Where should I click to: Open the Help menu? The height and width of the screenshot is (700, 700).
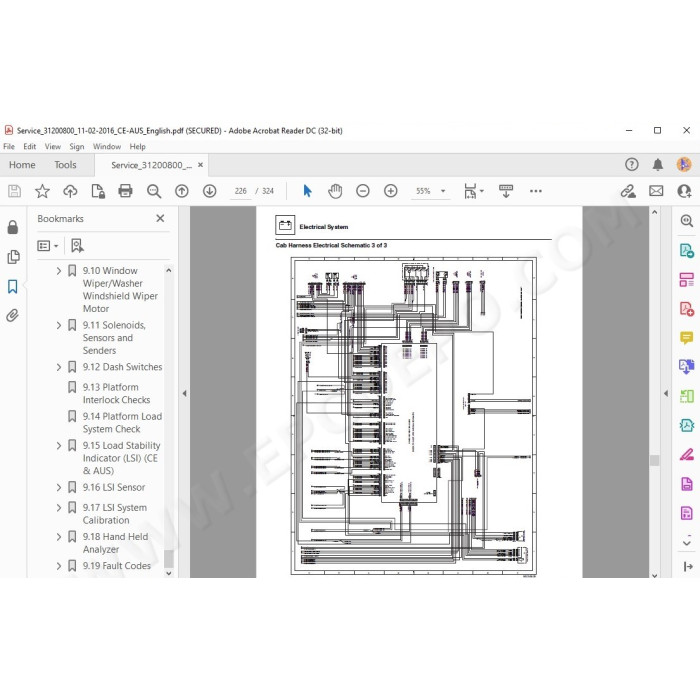[138, 146]
